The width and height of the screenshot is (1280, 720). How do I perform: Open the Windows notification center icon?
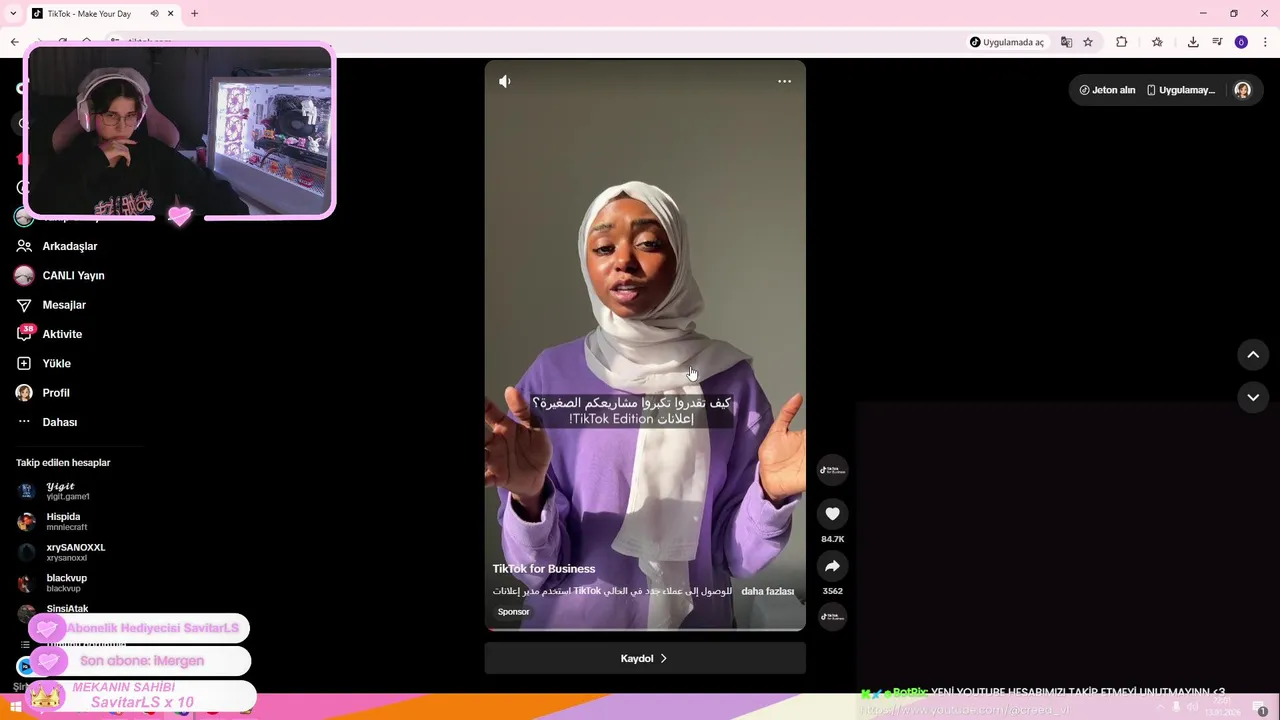tap(1262, 710)
